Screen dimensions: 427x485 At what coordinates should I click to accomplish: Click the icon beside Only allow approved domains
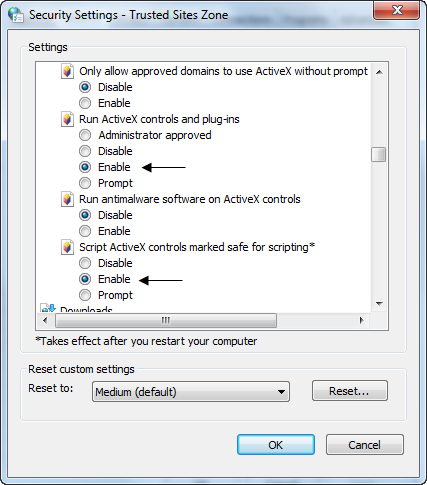pyautogui.click(x=67, y=71)
